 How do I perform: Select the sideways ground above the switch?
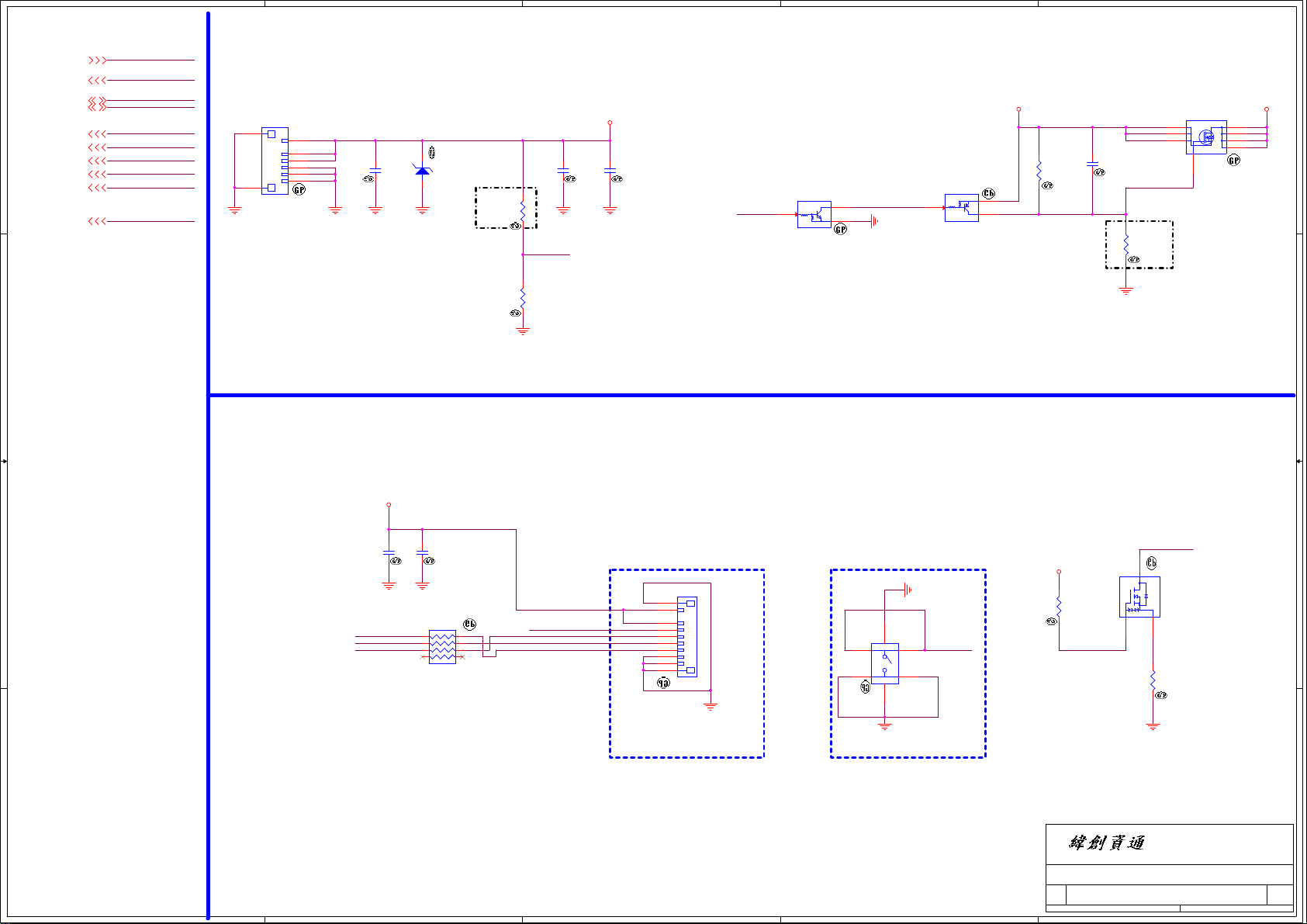[x=908, y=590]
